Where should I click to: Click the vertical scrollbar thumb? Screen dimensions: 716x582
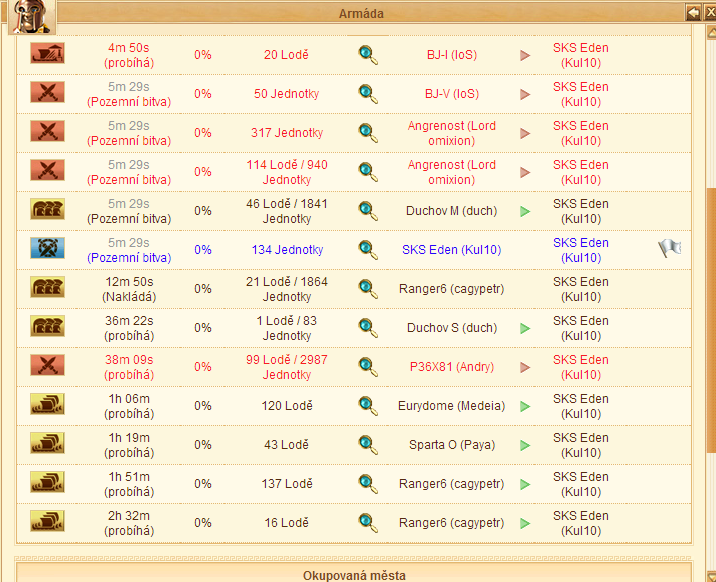tap(711, 320)
